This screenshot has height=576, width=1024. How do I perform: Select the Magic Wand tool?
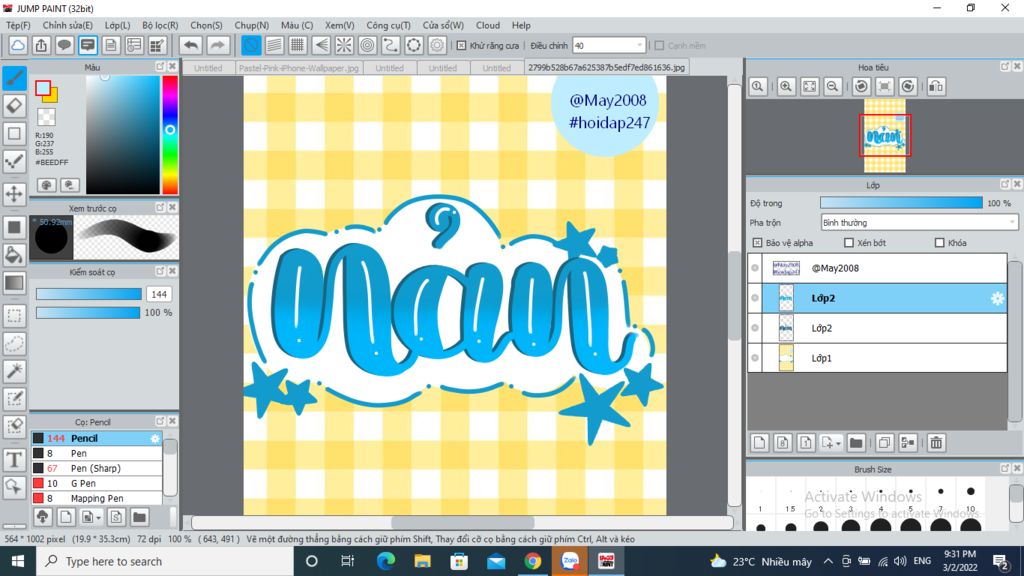pos(14,371)
